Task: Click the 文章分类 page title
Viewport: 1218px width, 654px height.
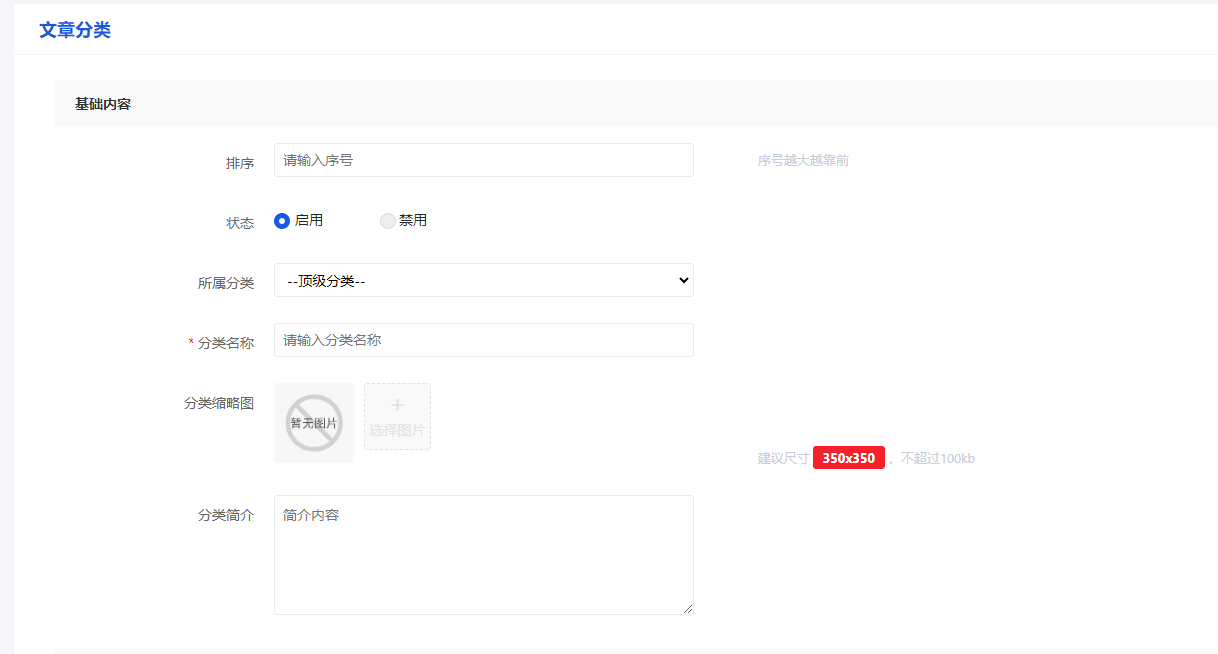Action: point(75,30)
